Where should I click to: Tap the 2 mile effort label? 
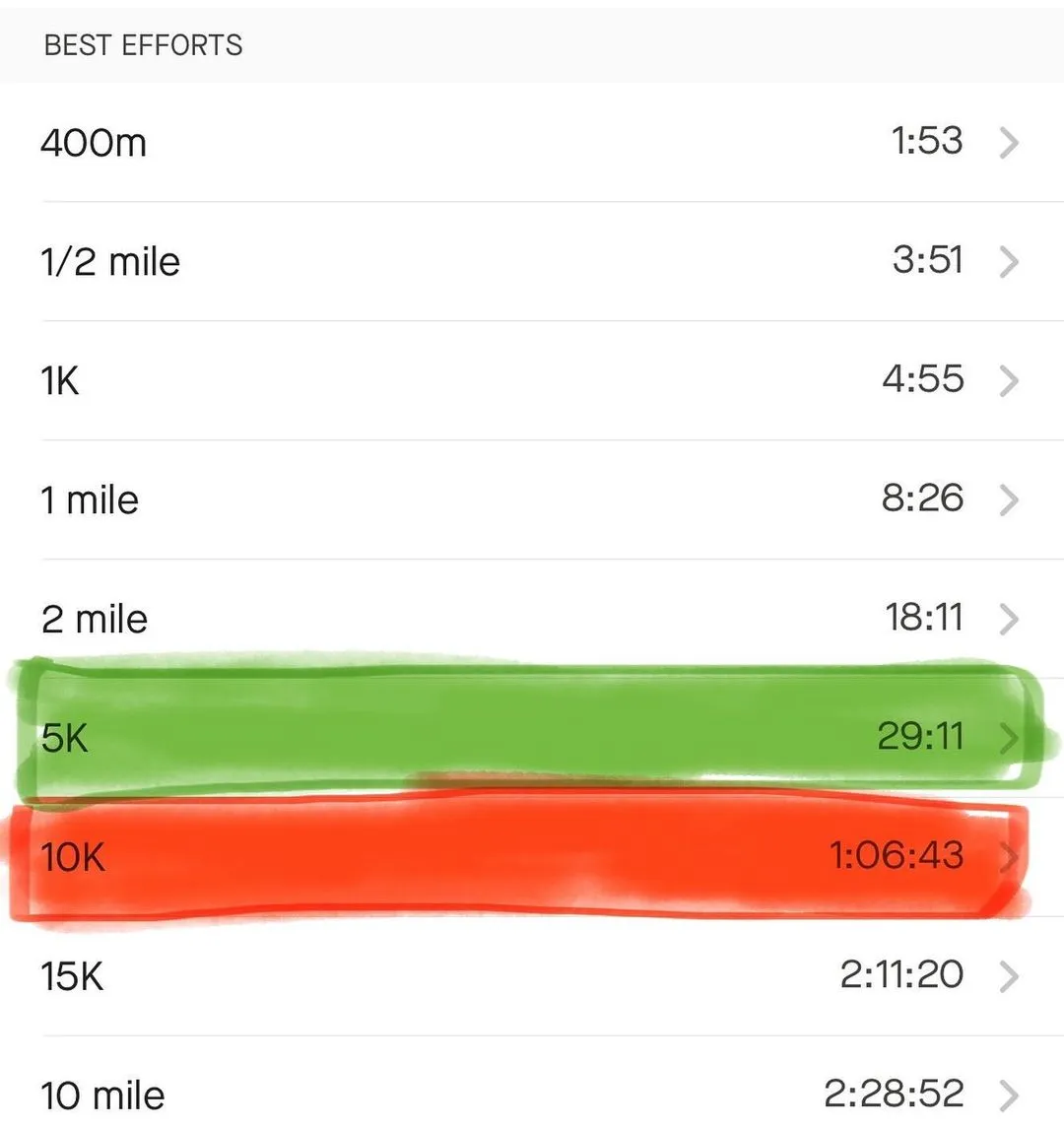click(x=95, y=620)
